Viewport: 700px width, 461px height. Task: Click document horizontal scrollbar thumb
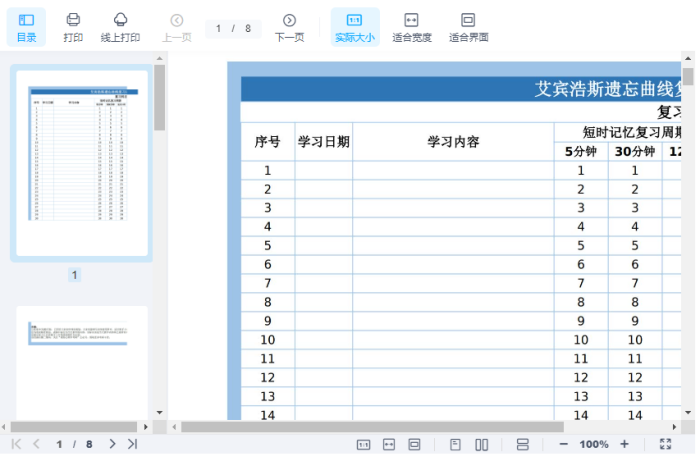(x=372, y=428)
